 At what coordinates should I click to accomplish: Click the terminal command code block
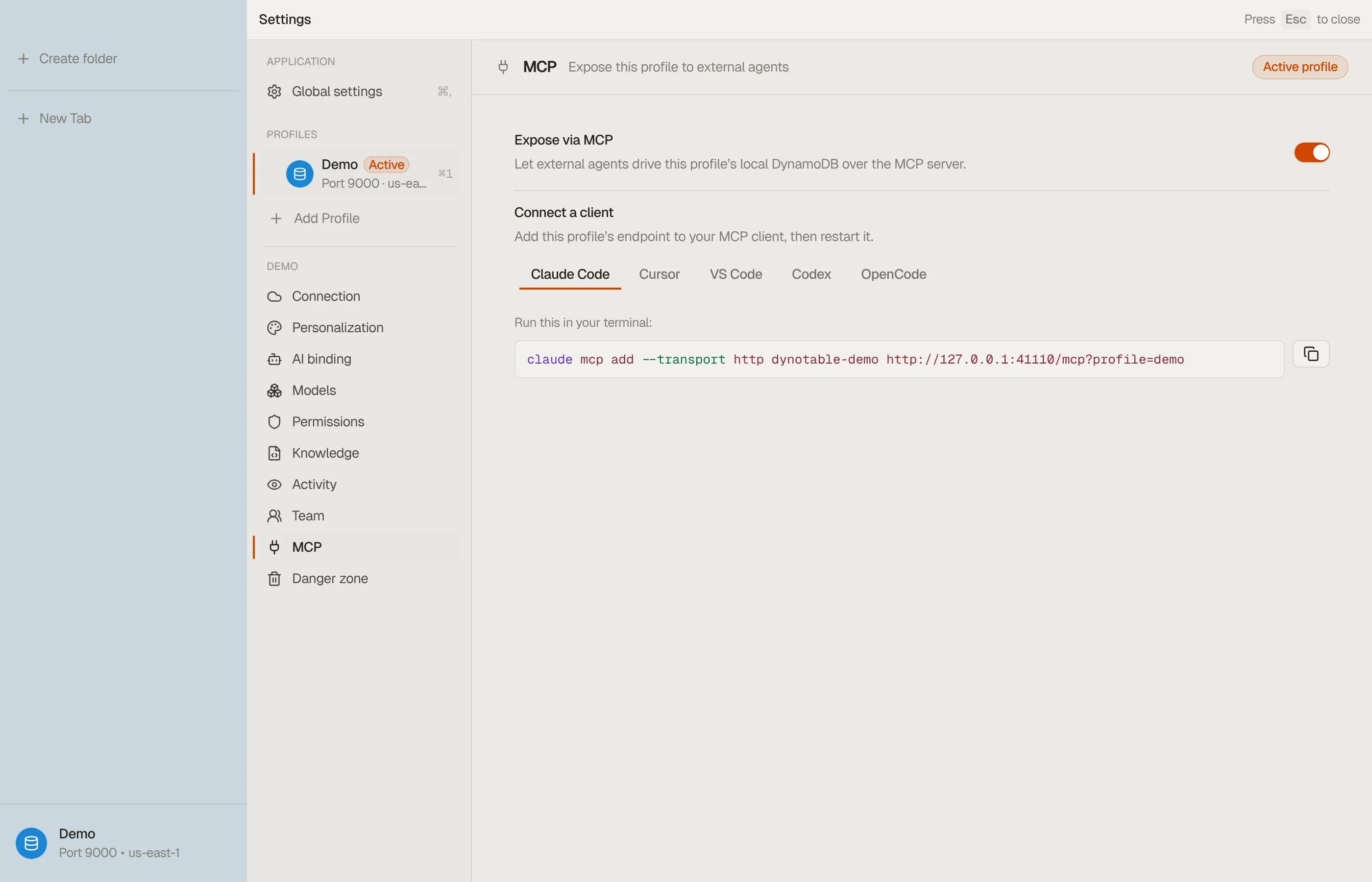[x=899, y=359]
